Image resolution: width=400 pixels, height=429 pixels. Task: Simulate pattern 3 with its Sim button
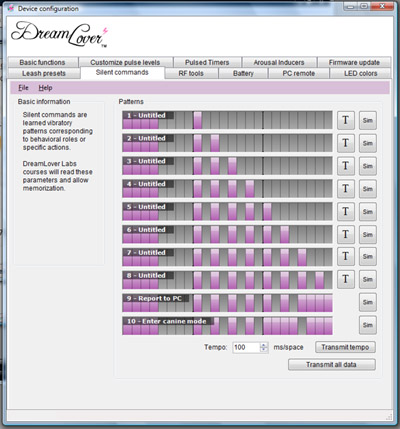click(x=368, y=166)
